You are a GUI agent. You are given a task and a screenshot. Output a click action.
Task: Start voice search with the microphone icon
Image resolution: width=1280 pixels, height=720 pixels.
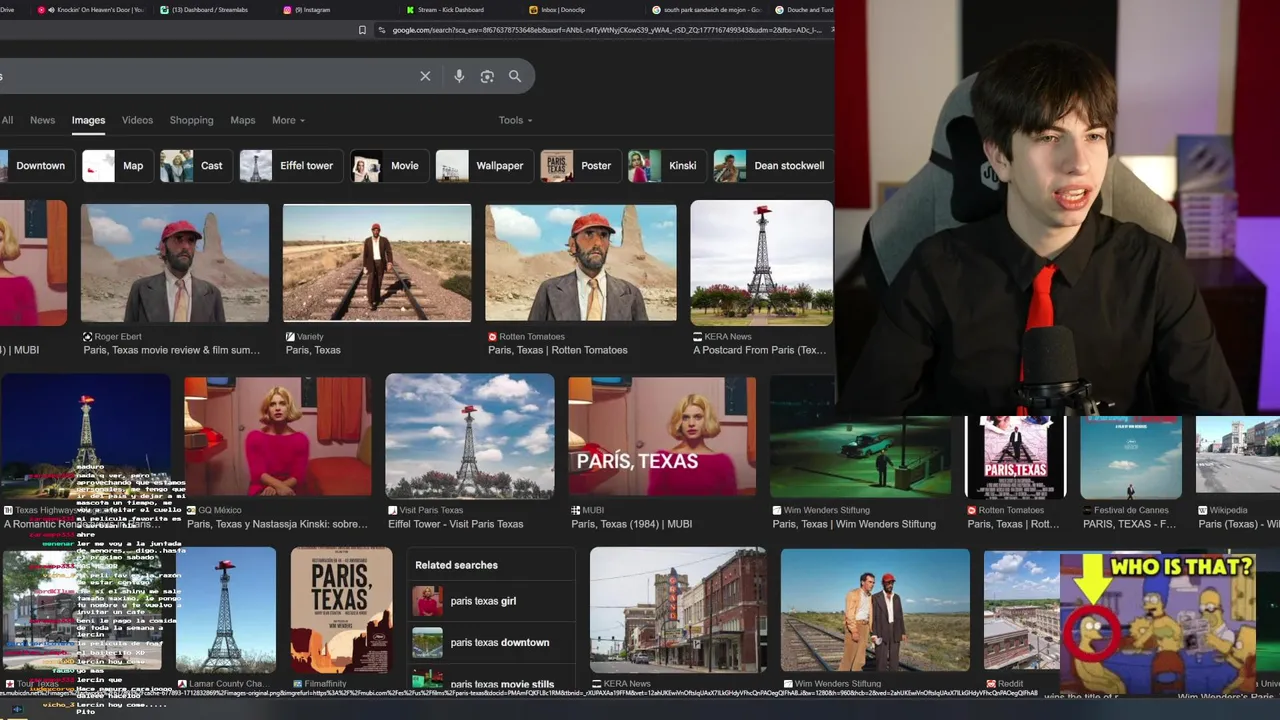pyautogui.click(x=459, y=76)
